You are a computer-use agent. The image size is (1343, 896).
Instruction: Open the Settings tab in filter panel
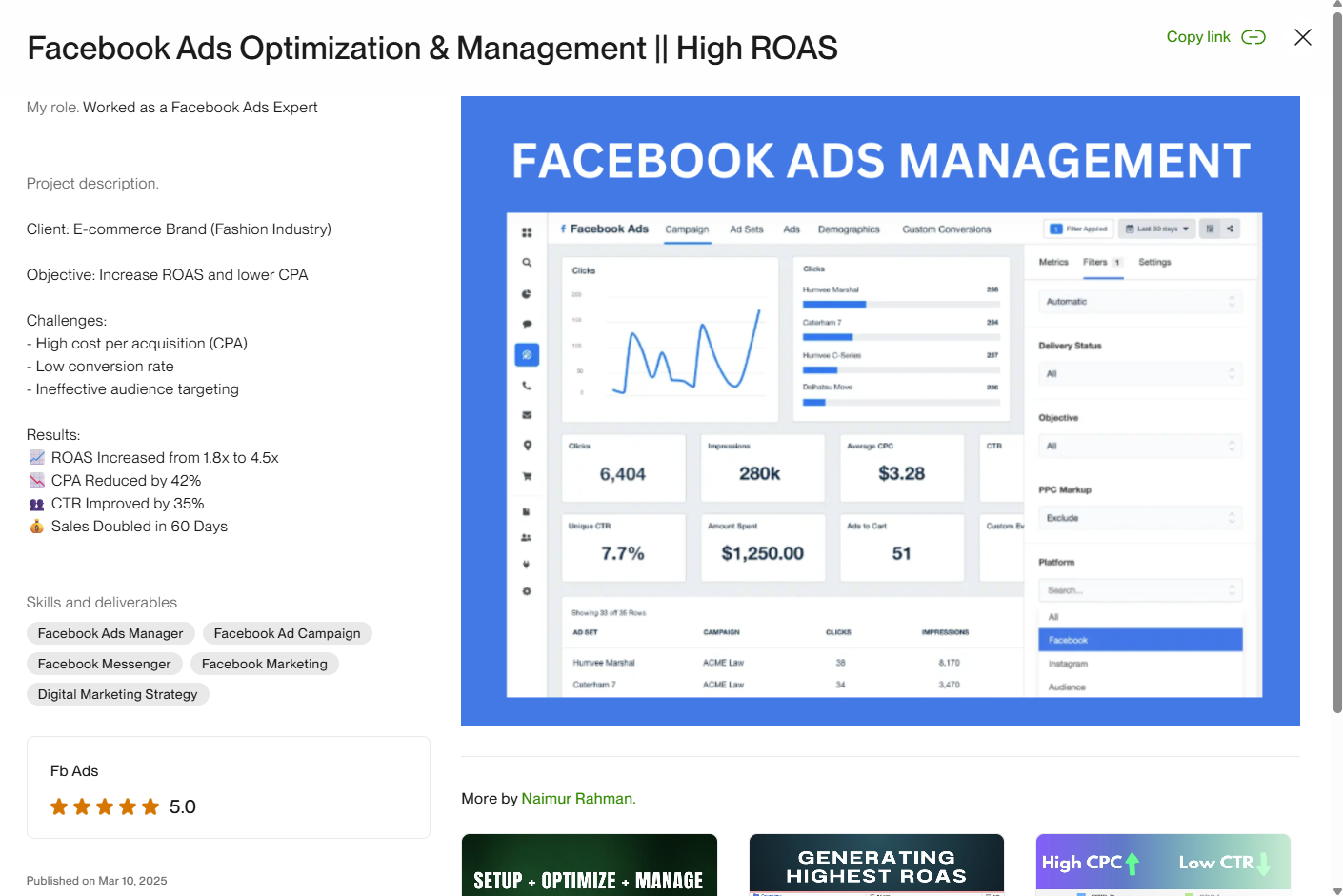1154,262
